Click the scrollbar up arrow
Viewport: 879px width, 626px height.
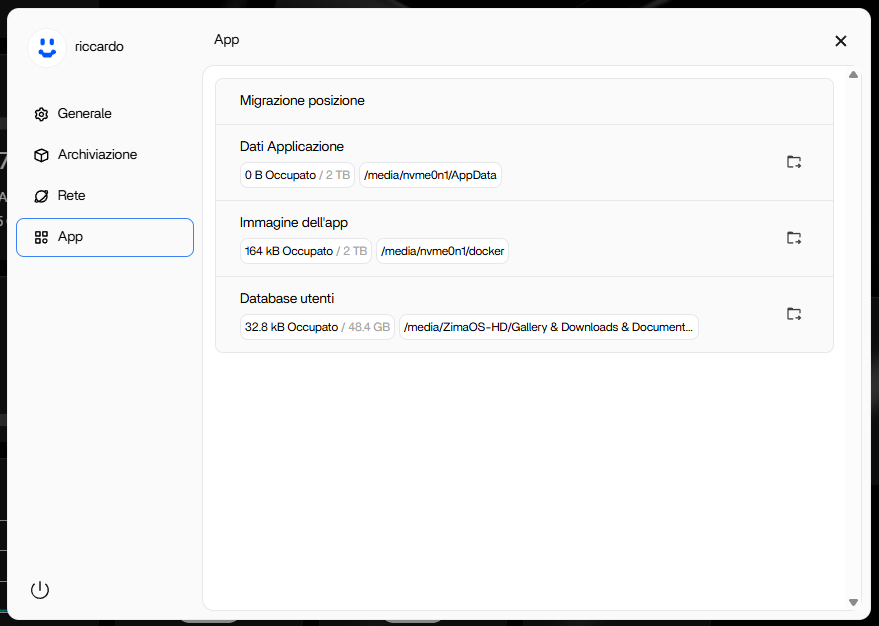[853, 75]
